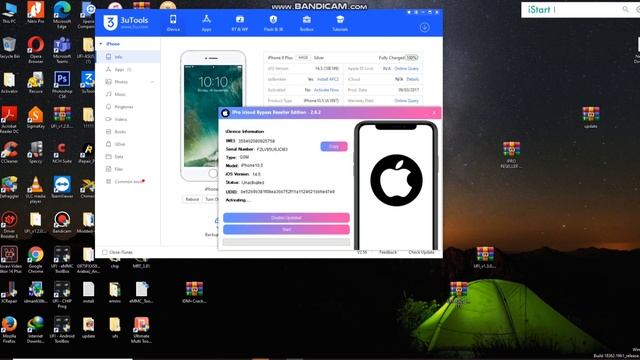The height and width of the screenshot is (360, 640).
Task: Switch to the Apps tab in 3uTools
Action: [207, 23]
